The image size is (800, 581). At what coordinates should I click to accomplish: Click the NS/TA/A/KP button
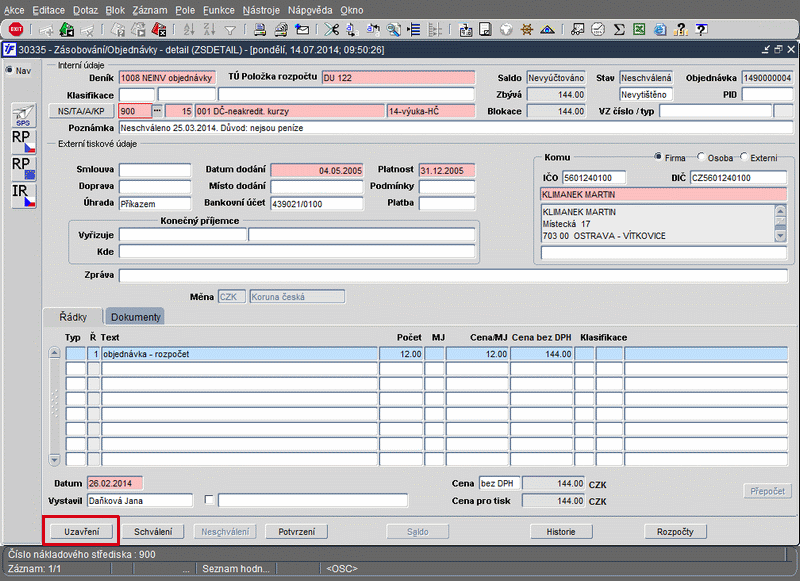point(81,111)
